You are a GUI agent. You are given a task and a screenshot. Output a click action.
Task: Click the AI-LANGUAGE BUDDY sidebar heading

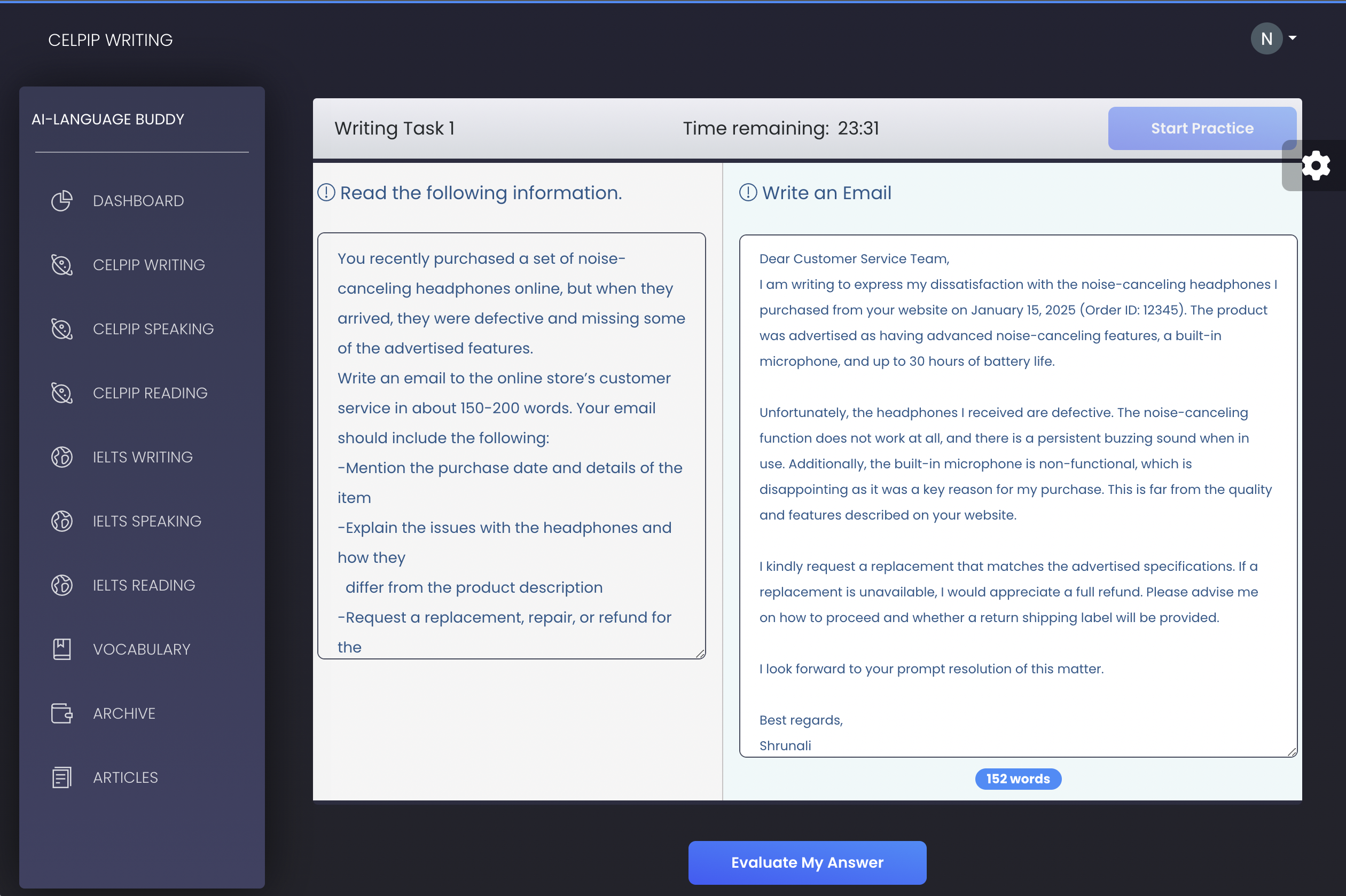coord(108,119)
